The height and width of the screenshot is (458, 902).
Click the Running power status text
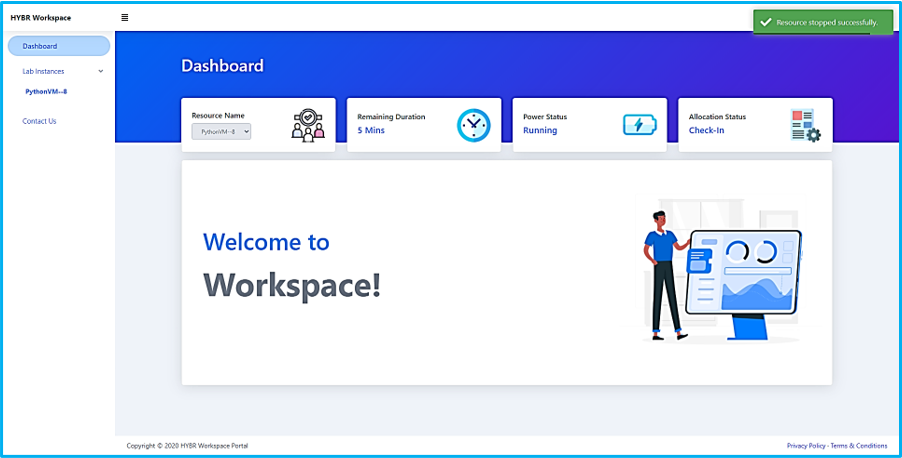coord(540,131)
